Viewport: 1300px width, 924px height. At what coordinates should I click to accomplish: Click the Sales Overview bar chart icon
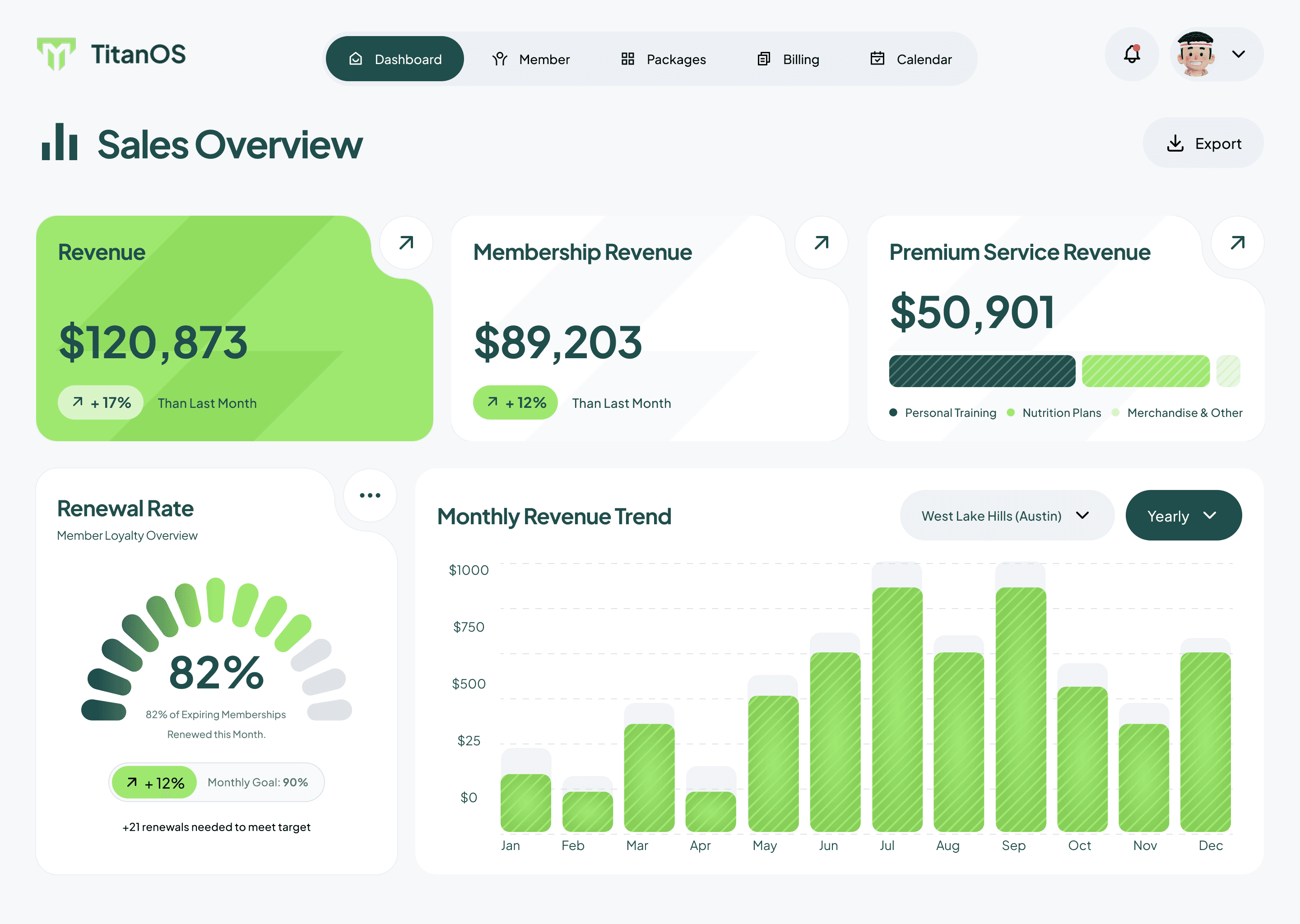(60, 142)
